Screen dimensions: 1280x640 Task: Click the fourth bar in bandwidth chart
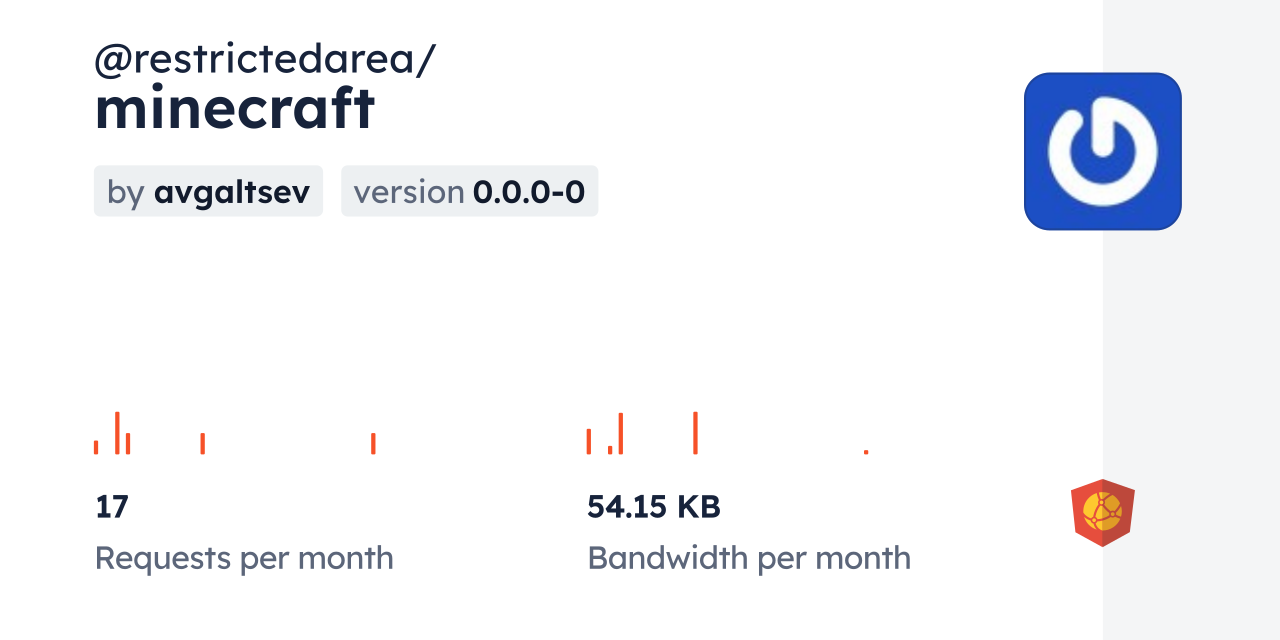pos(695,433)
